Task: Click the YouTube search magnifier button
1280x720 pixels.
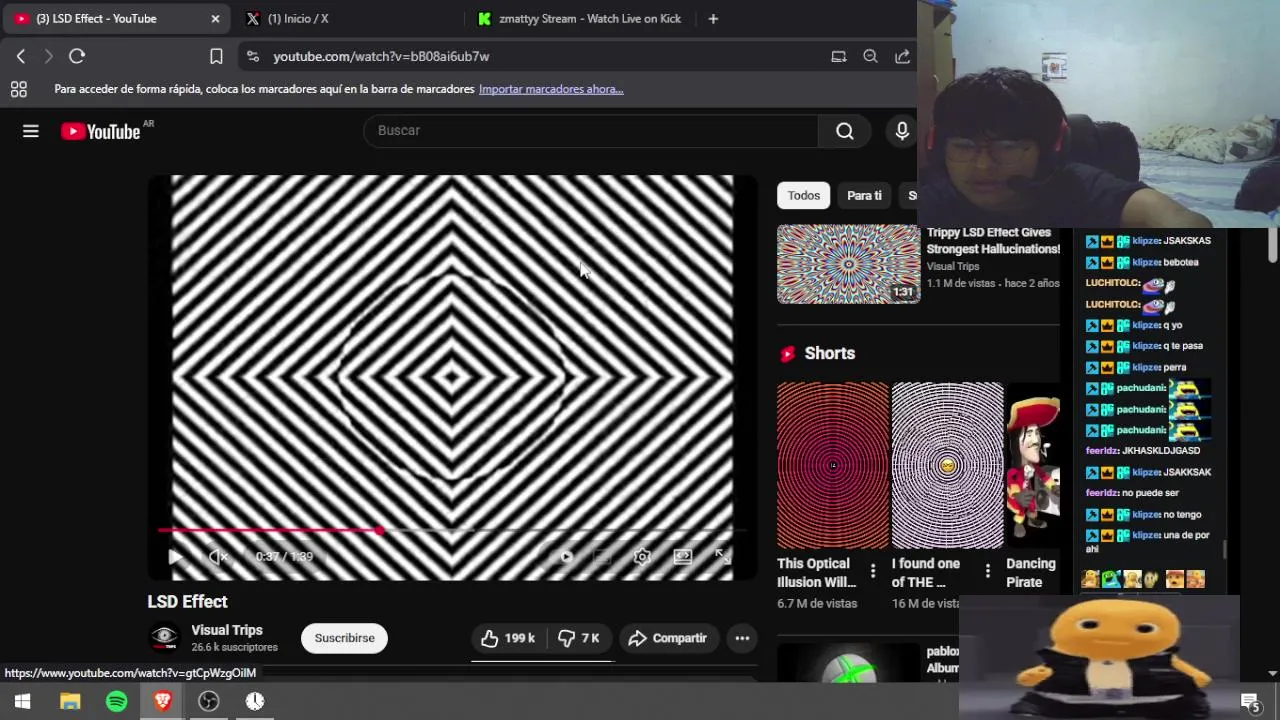Action: [845, 131]
